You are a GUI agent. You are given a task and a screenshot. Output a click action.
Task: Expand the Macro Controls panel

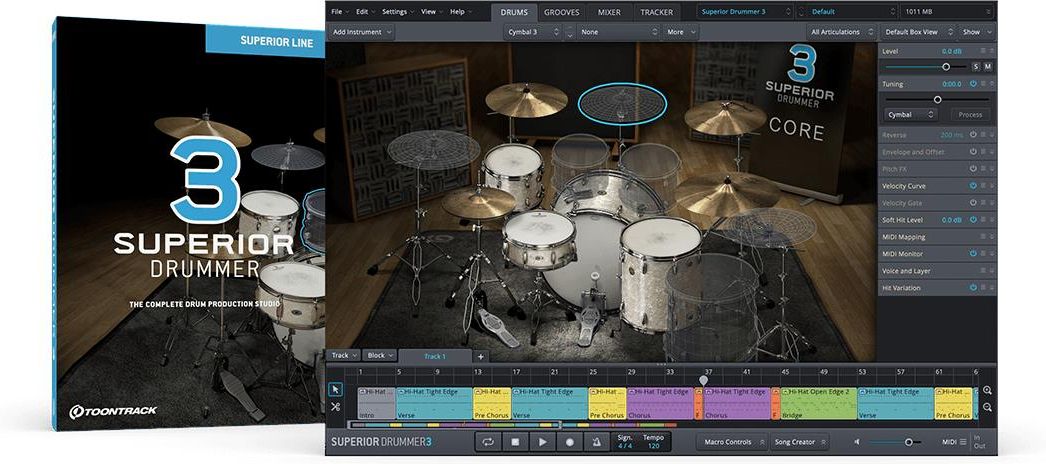pos(731,442)
